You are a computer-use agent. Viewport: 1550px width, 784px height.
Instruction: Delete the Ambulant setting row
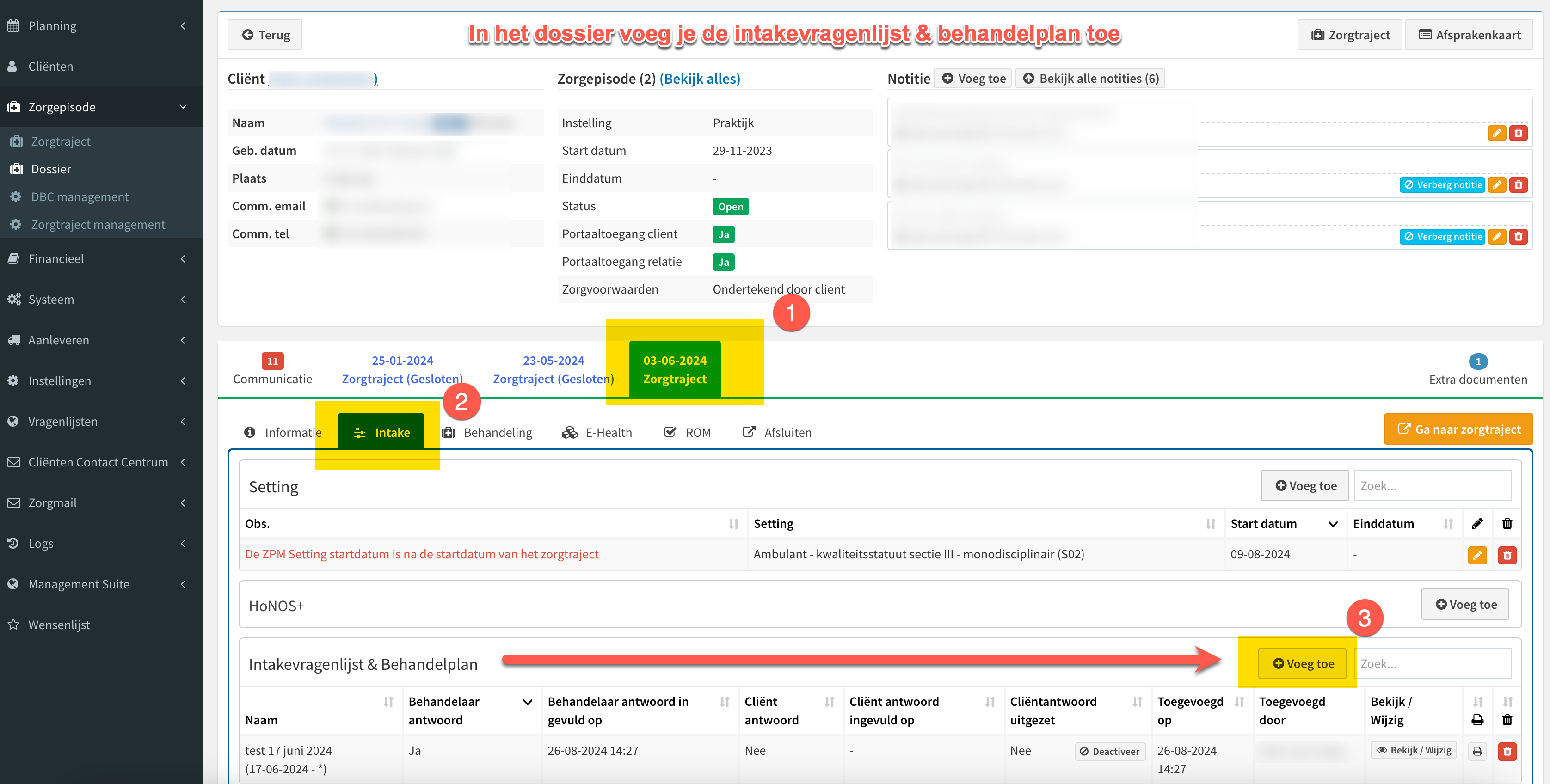[x=1507, y=555]
